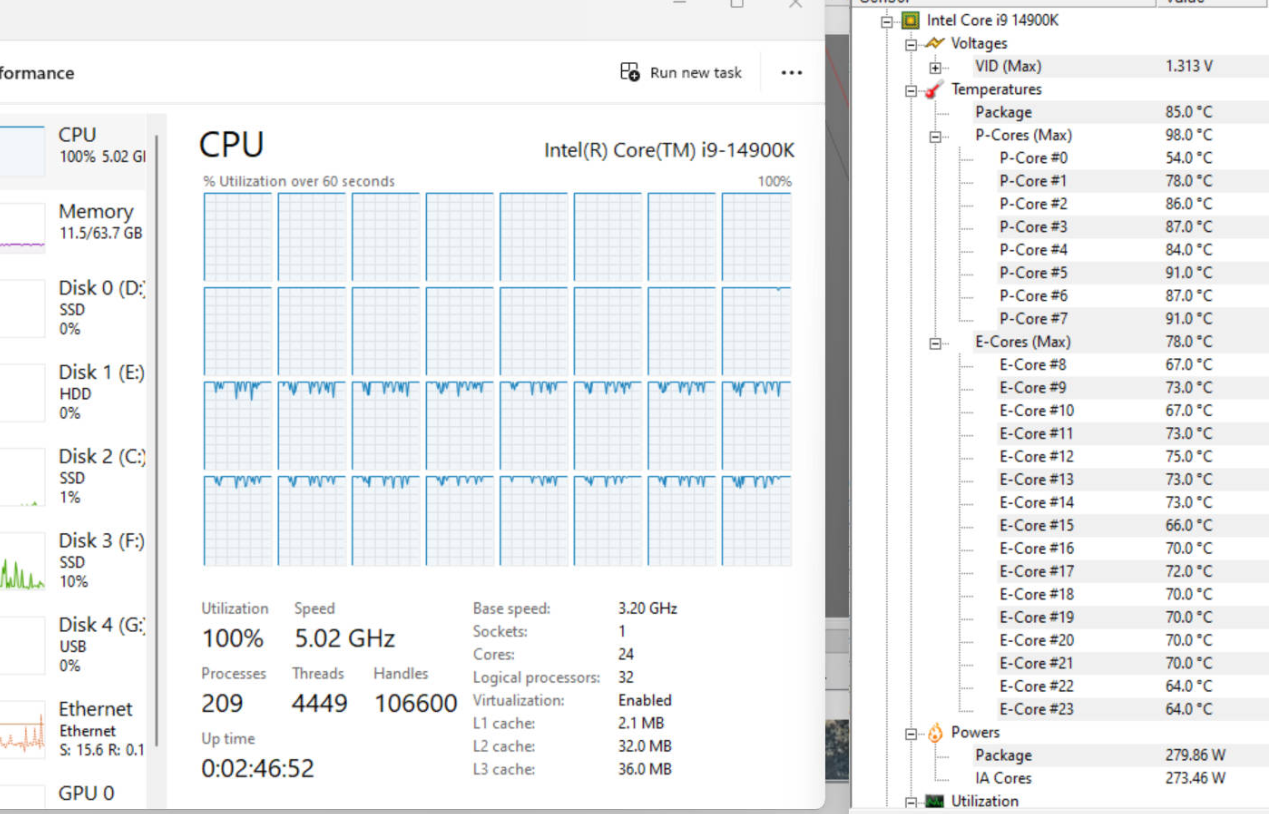The image size is (1269, 814).
Task: Click the 98.0 °C P-Cores max value
Action: pos(1188,135)
